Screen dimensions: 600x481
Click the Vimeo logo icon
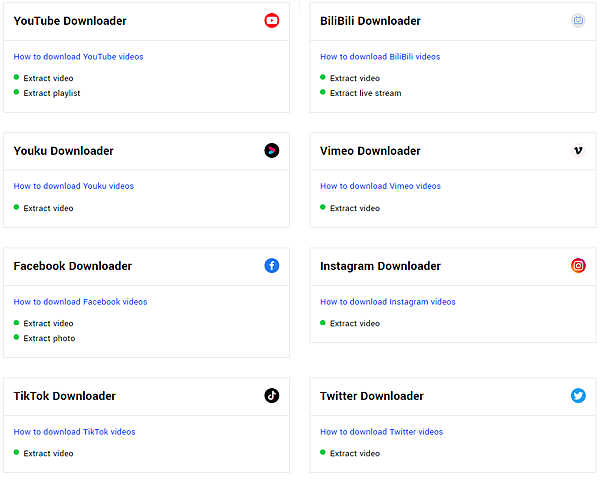[x=578, y=150]
